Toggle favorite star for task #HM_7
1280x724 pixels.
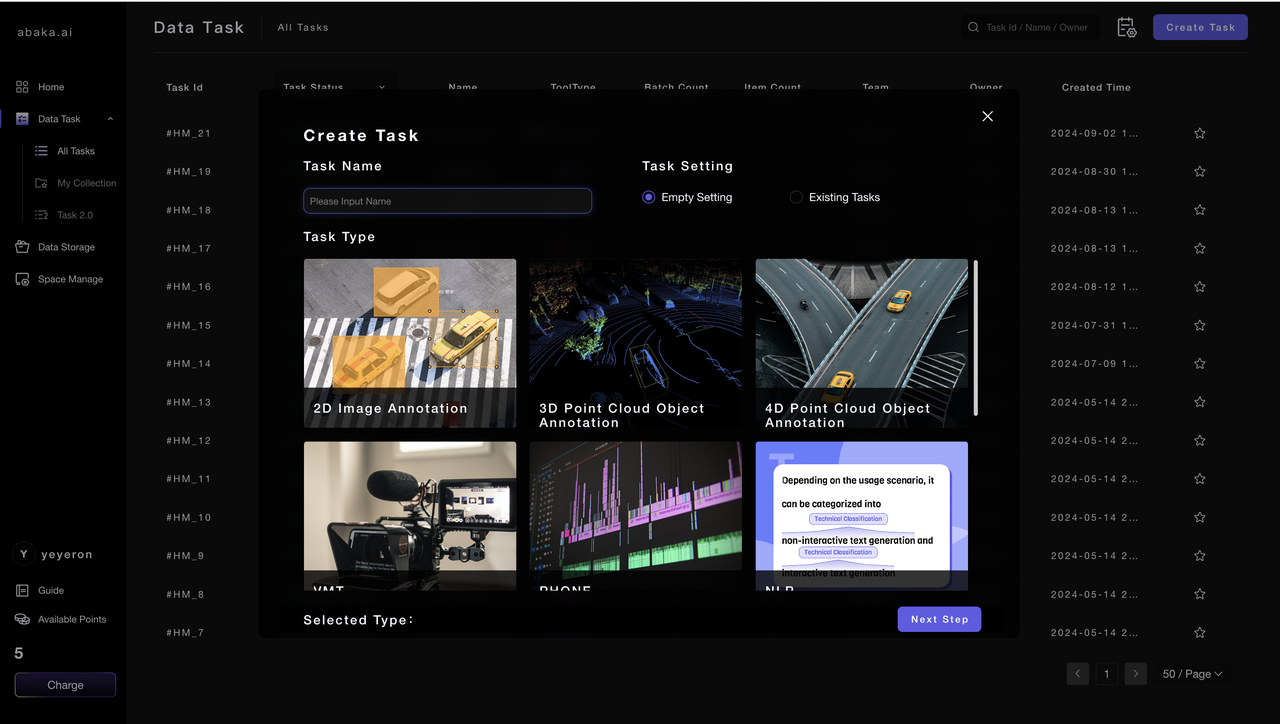[1199, 633]
